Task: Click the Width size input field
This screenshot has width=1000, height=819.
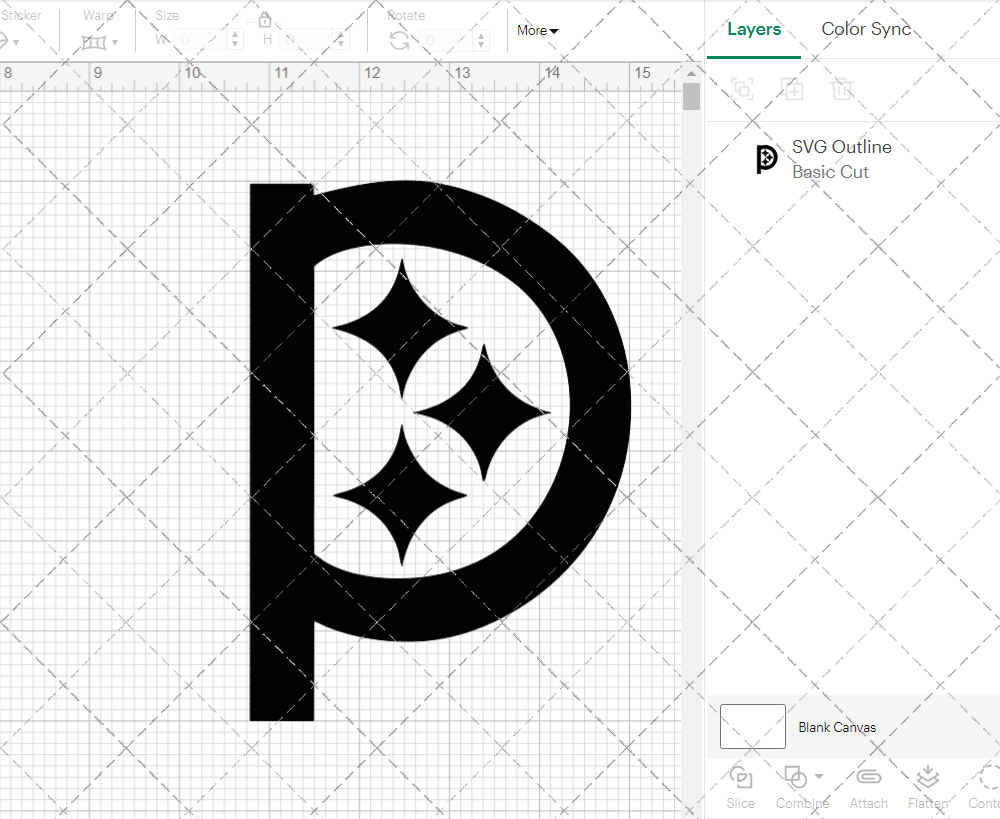Action: click(x=202, y=40)
